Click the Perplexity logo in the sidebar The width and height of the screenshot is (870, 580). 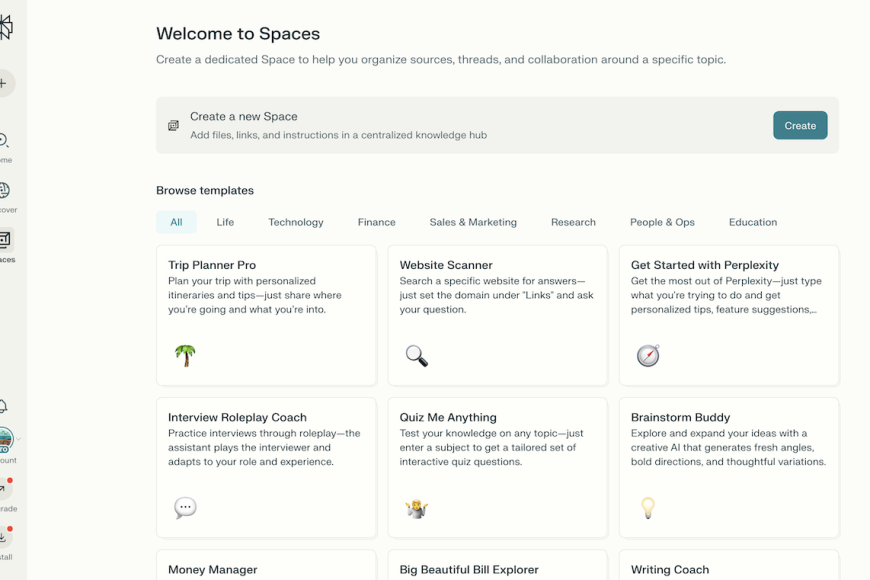5,28
